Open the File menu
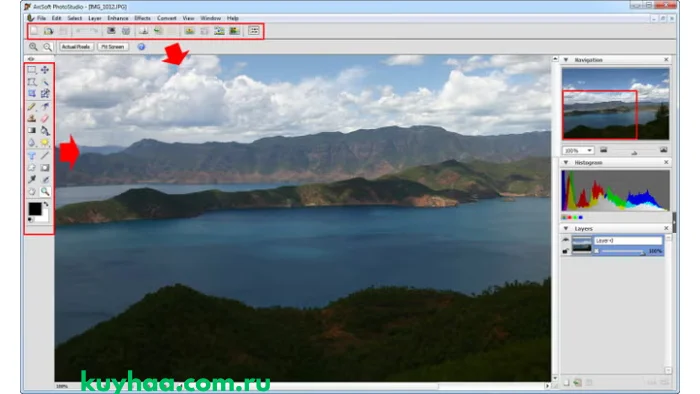Image resolution: width=700 pixels, height=394 pixels. coord(41,18)
